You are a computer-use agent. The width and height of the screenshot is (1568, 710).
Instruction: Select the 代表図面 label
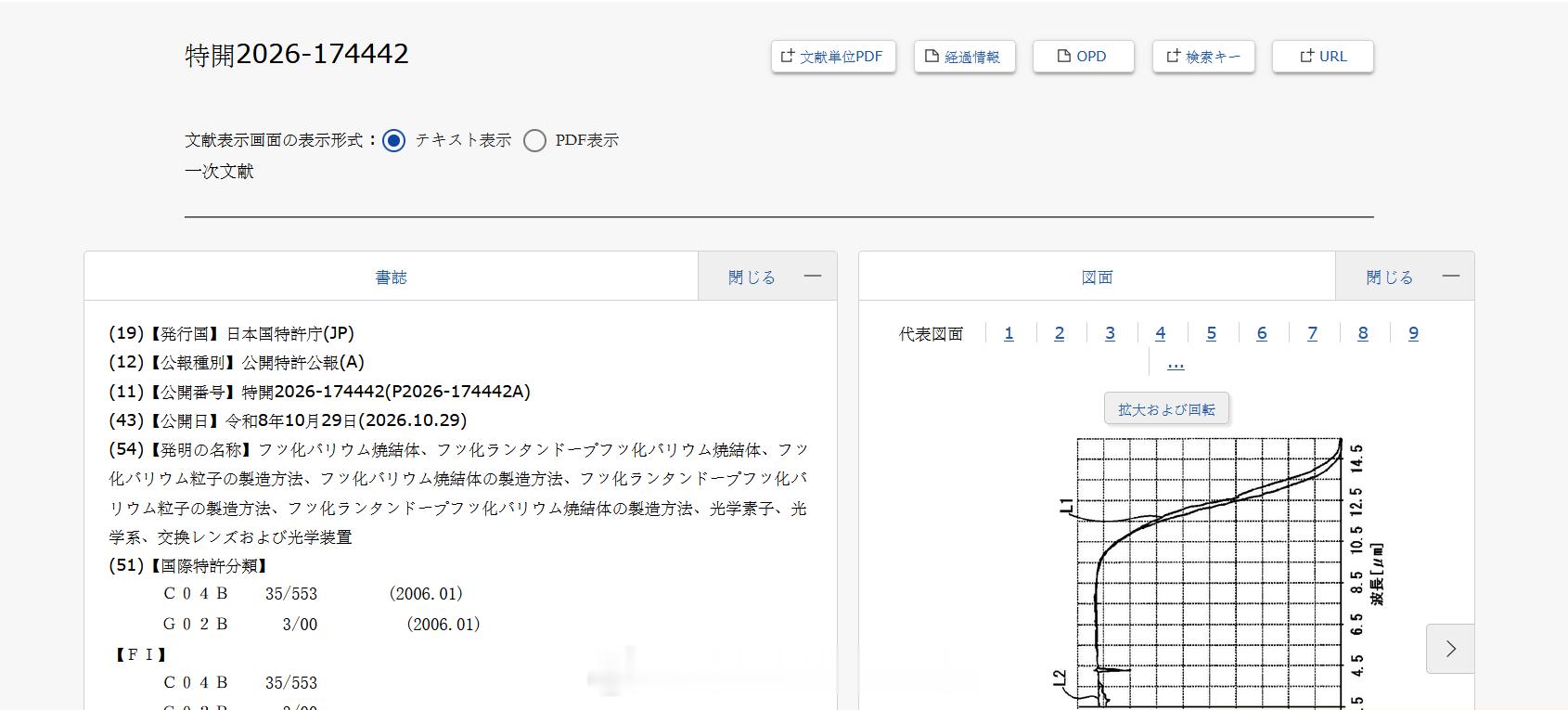(x=931, y=334)
